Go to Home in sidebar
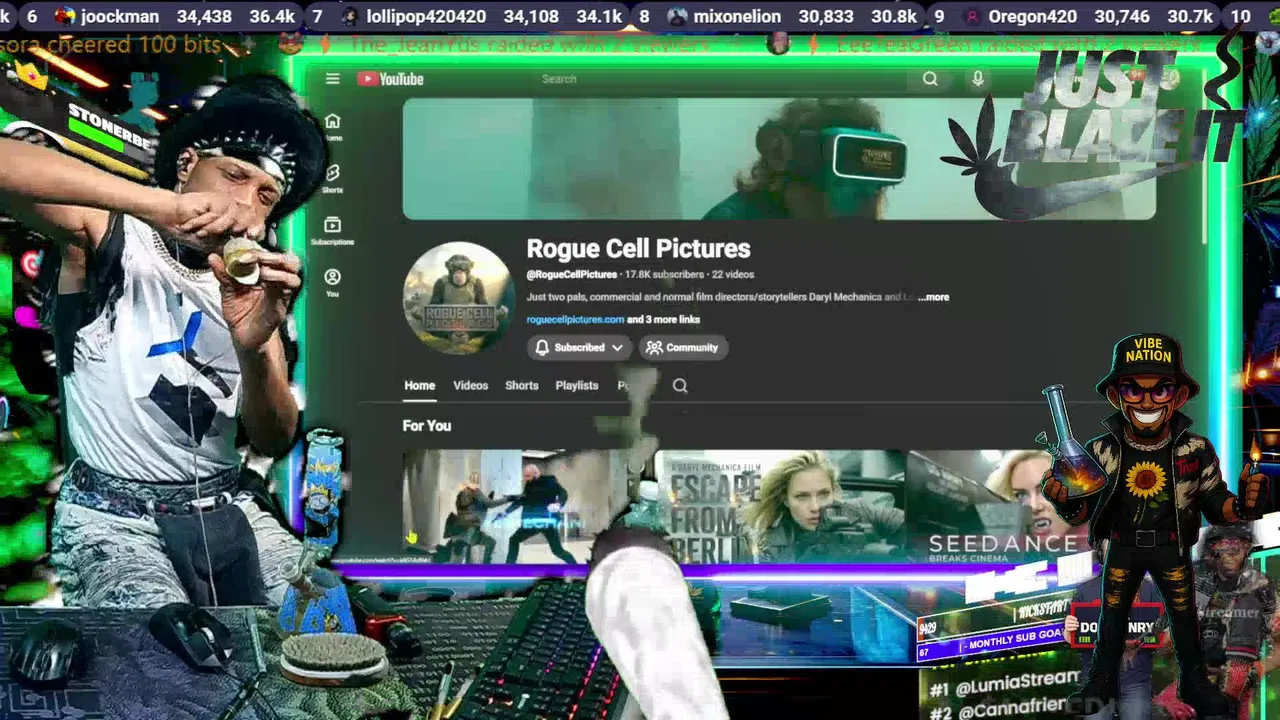 [332, 127]
